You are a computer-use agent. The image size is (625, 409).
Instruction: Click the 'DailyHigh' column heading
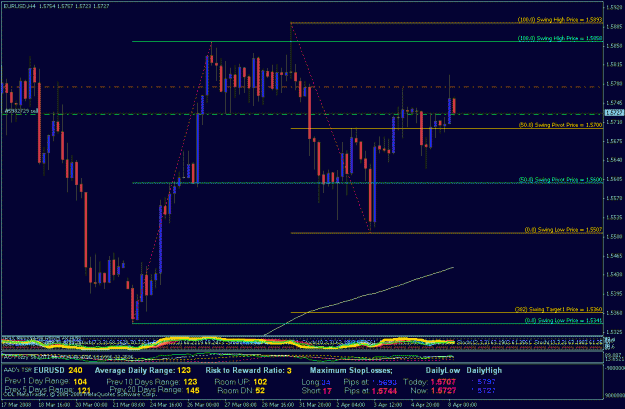point(484,370)
